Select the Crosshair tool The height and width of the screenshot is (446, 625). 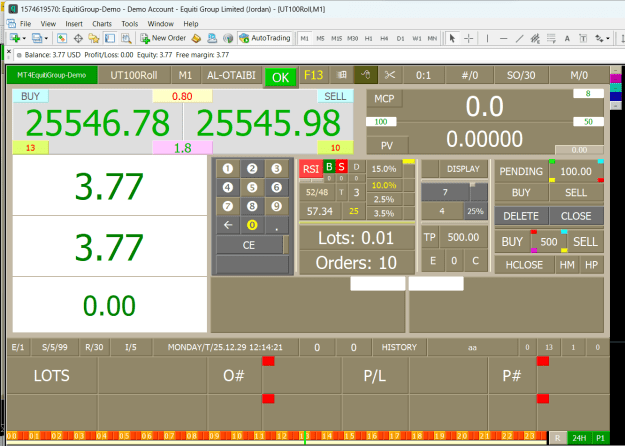point(469,38)
